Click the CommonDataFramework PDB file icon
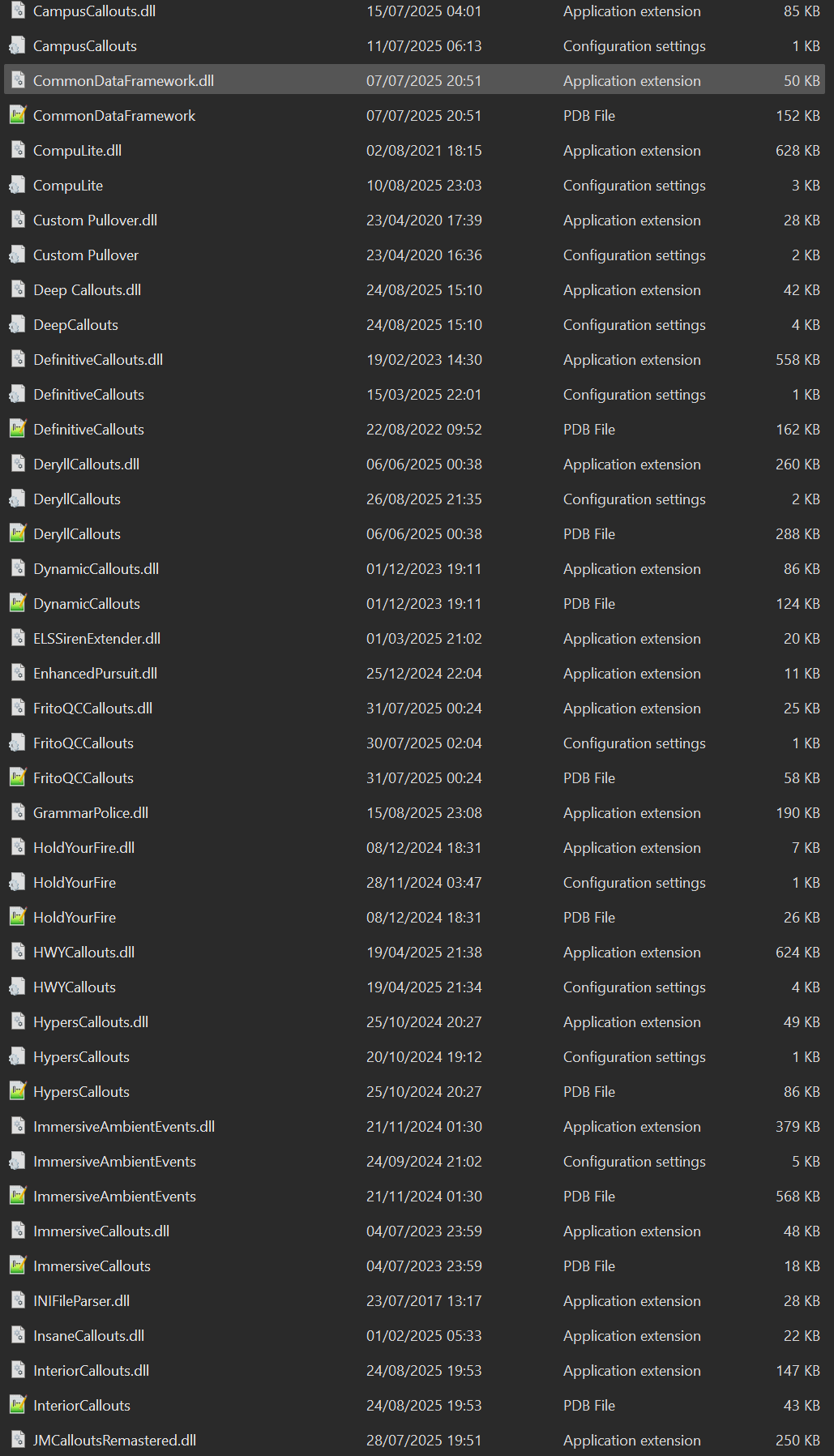The image size is (834, 1456). [x=17, y=116]
